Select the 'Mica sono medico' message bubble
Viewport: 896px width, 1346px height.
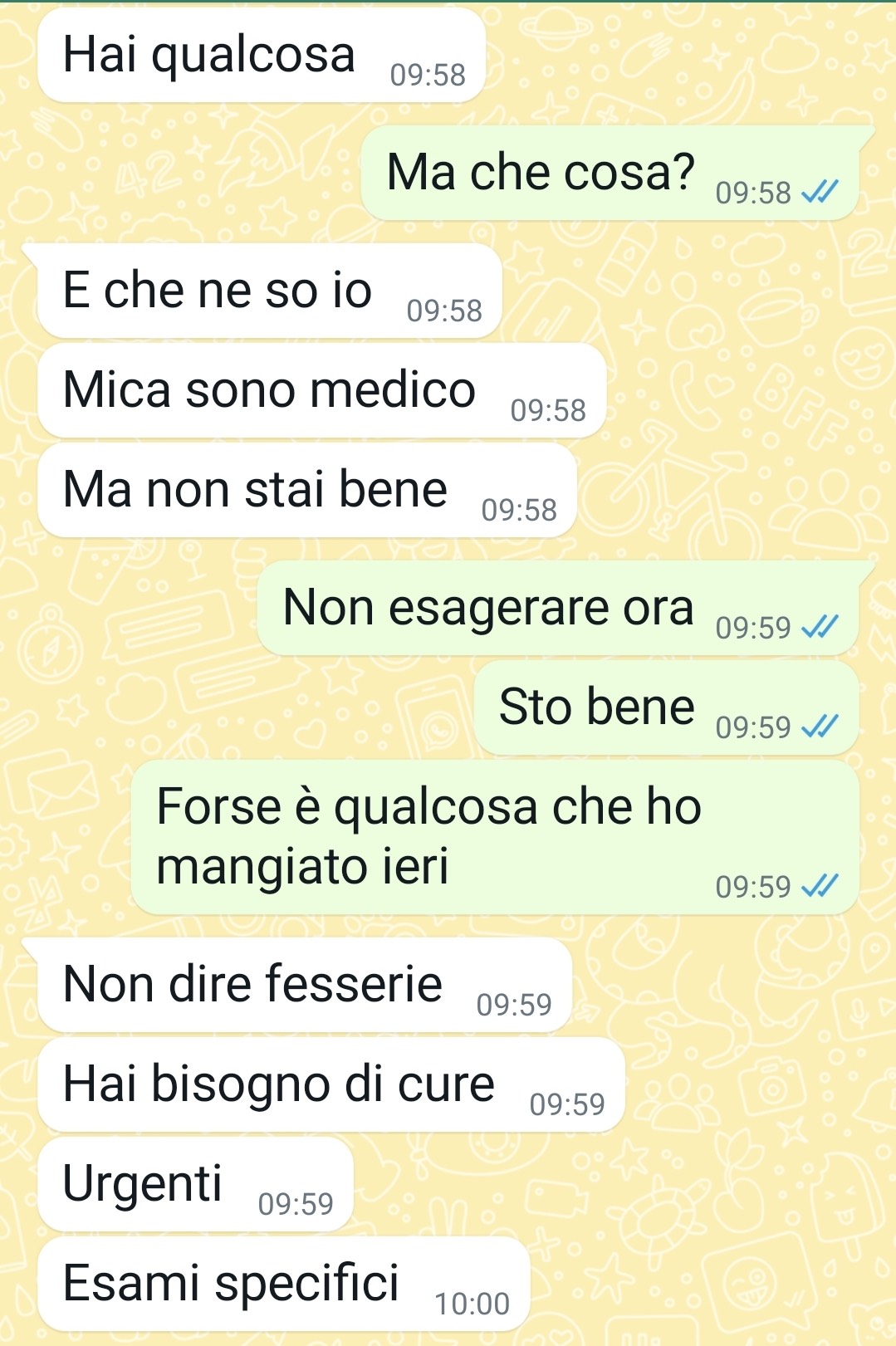coord(321,390)
